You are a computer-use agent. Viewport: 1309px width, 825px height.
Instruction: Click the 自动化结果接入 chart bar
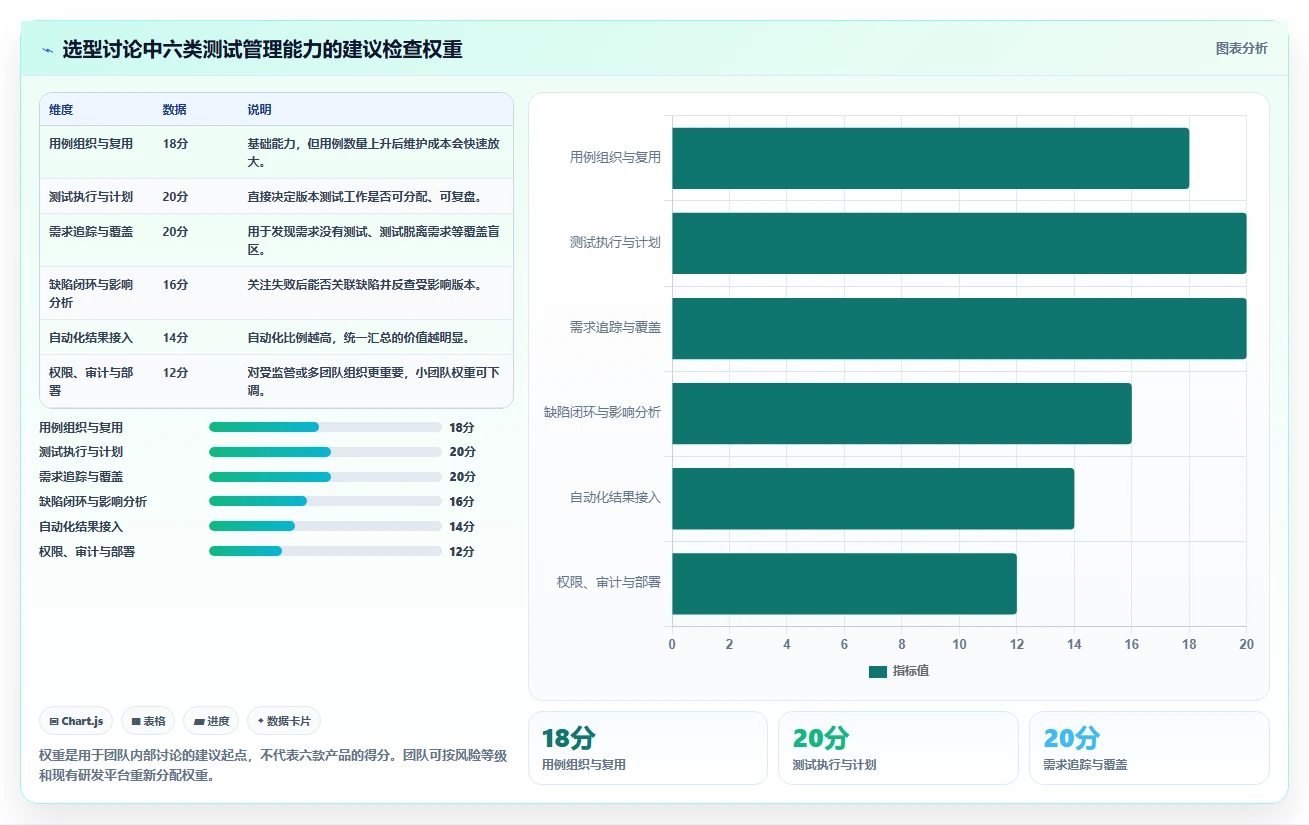point(873,498)
